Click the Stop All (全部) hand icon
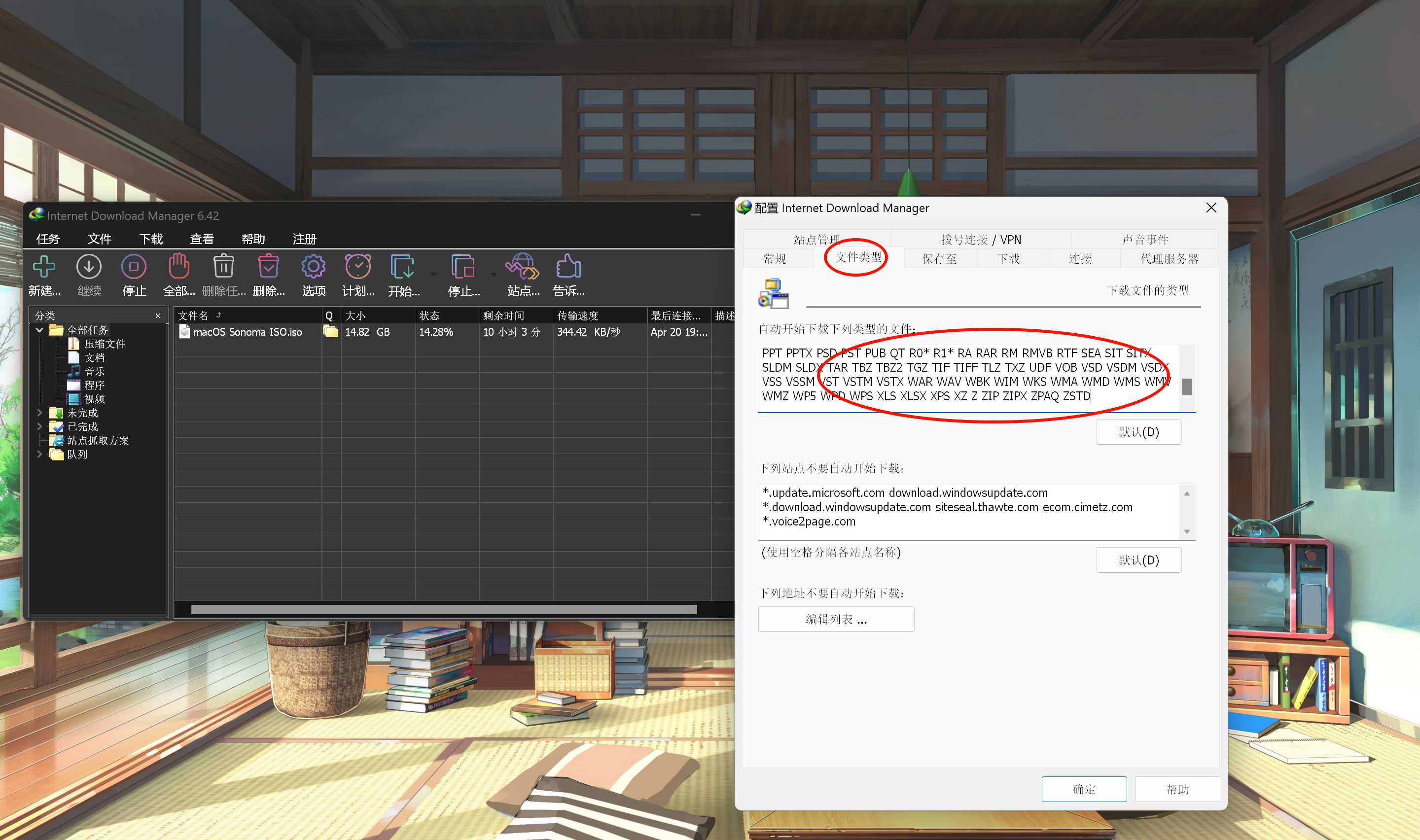Screen dimensions: 1420x840 click(178, 267)
